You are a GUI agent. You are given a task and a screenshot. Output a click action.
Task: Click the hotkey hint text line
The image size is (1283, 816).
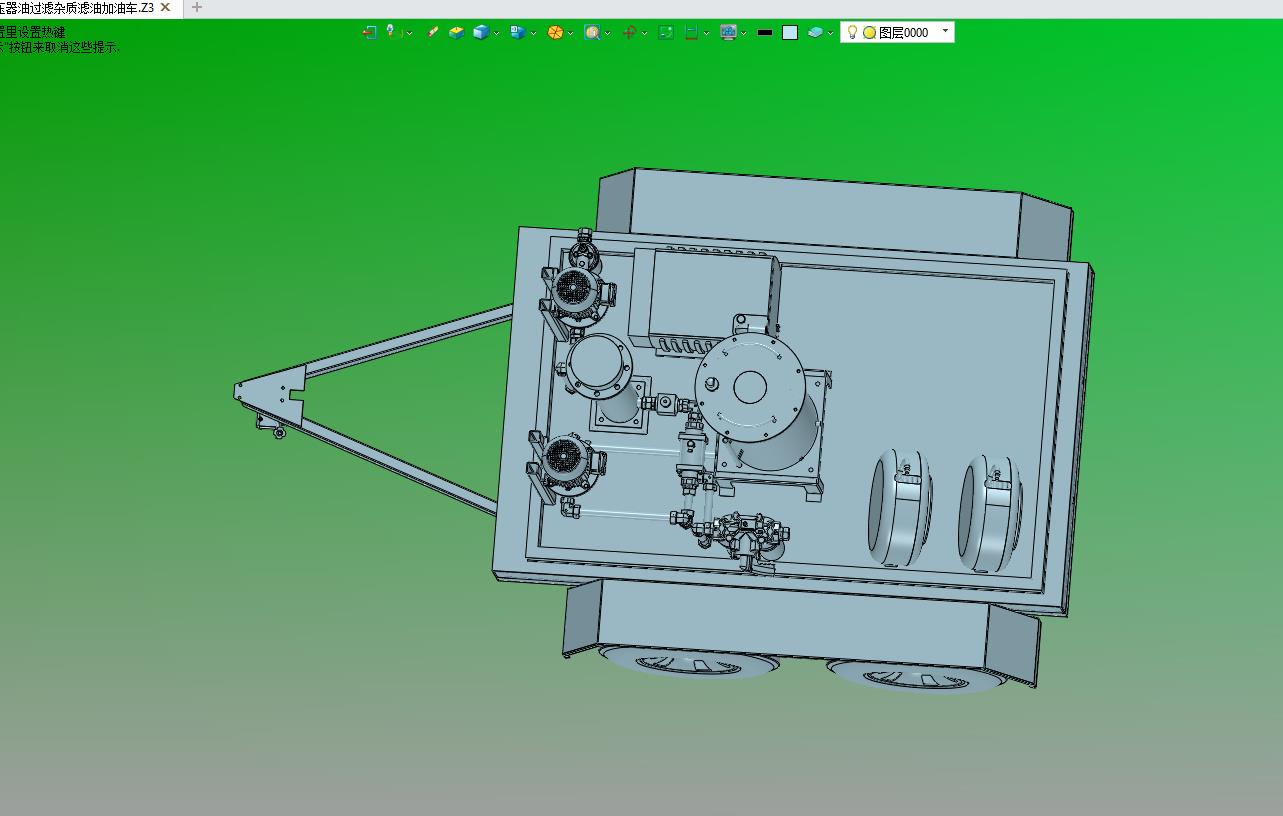tap(33, 32)
